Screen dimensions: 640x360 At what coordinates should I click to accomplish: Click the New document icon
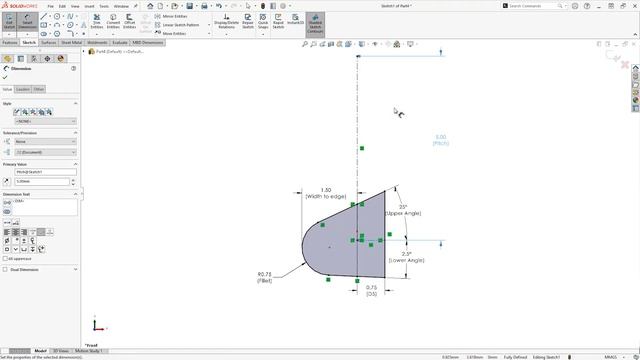160,6
